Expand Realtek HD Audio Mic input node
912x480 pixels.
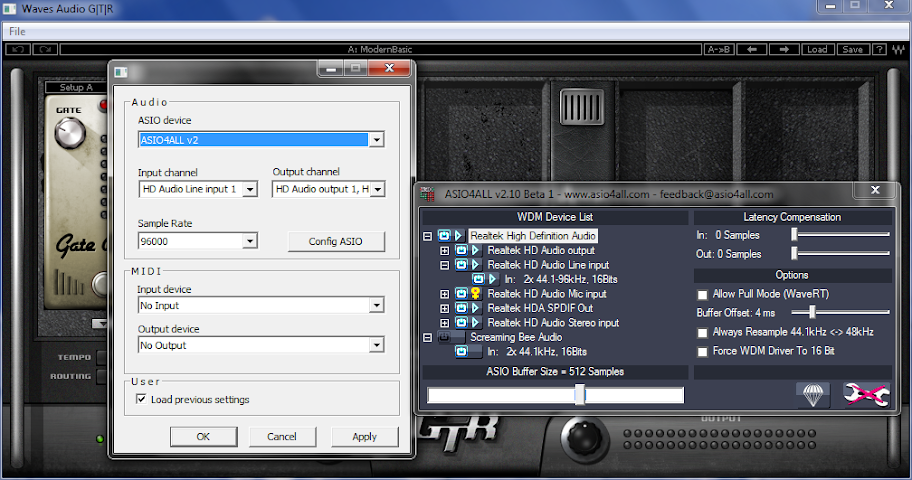444,294
